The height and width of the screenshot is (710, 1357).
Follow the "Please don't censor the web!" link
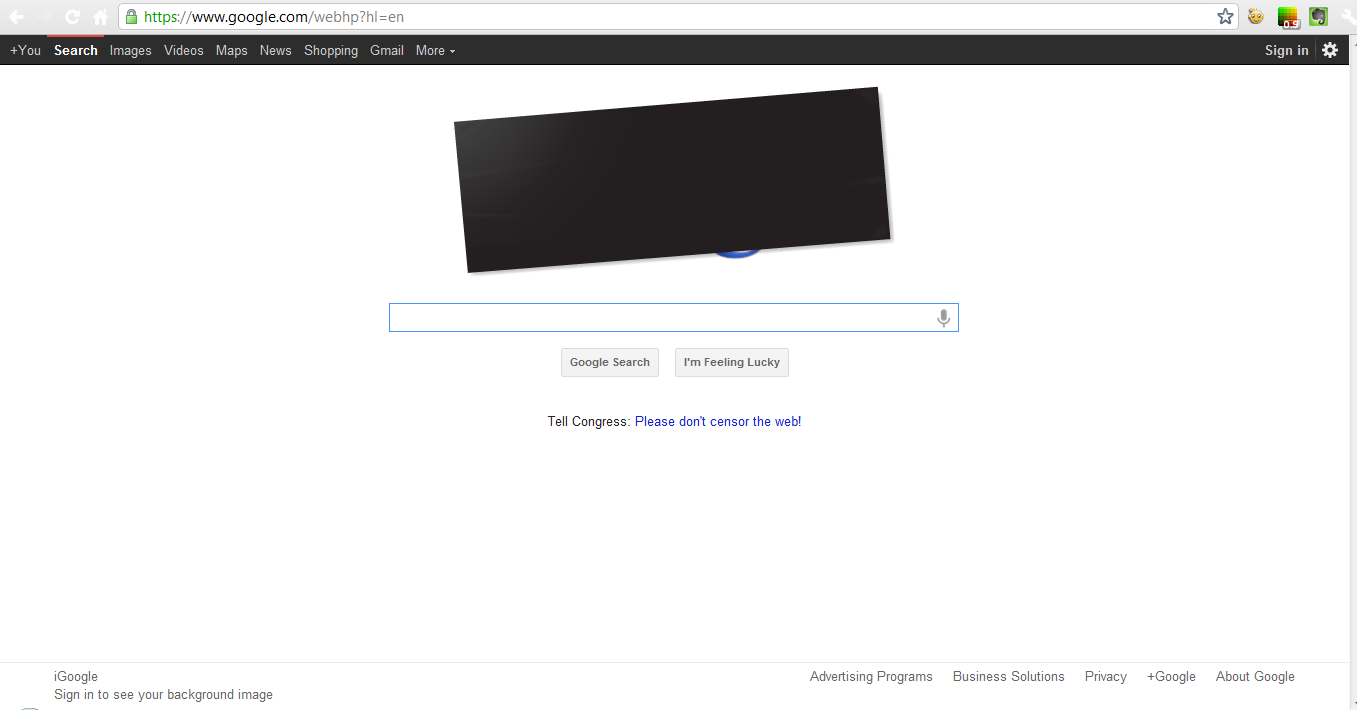[x=717, y=422]
